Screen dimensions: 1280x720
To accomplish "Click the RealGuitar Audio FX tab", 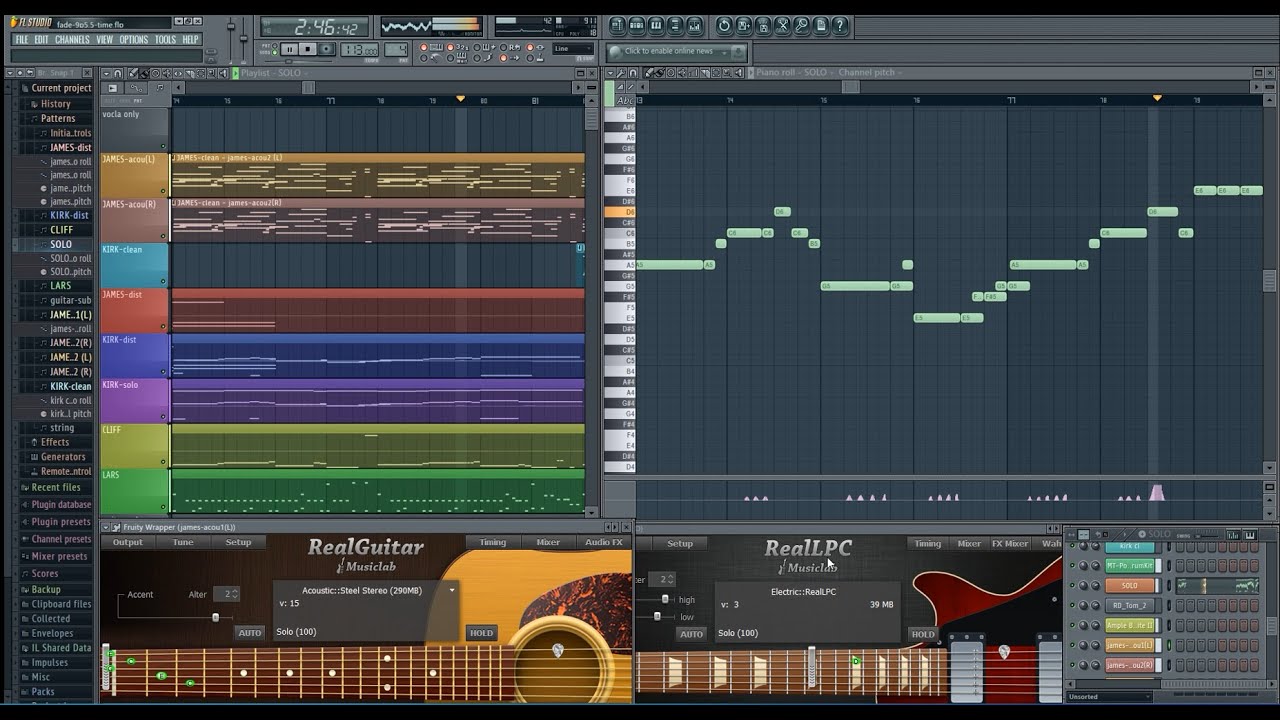I will click(604, 542).
